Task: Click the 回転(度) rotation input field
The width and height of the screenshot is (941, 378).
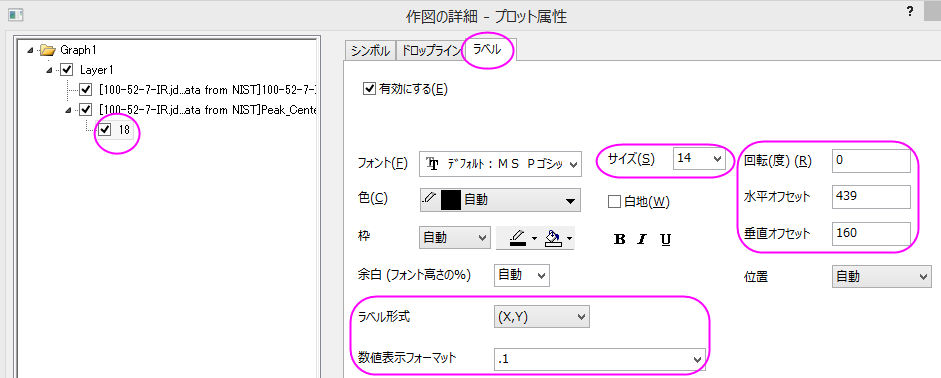Action: (871, 161)
